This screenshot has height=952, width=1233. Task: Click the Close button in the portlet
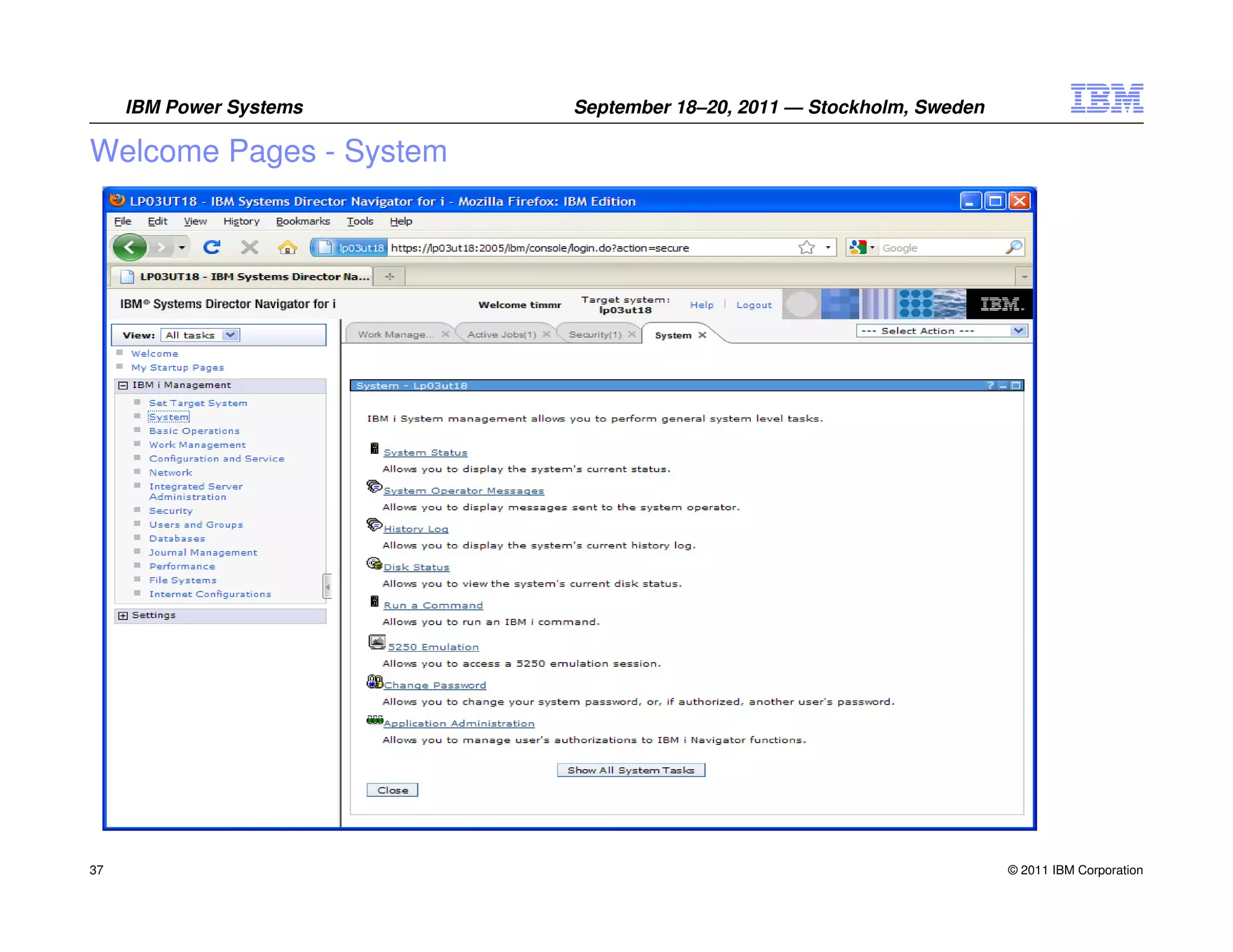(393, 790)
